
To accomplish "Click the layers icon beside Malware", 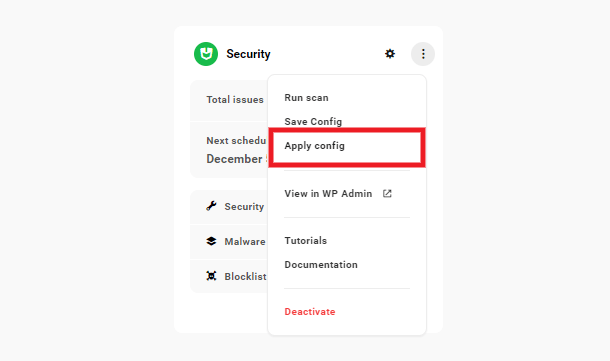I will tap(211, 241).
